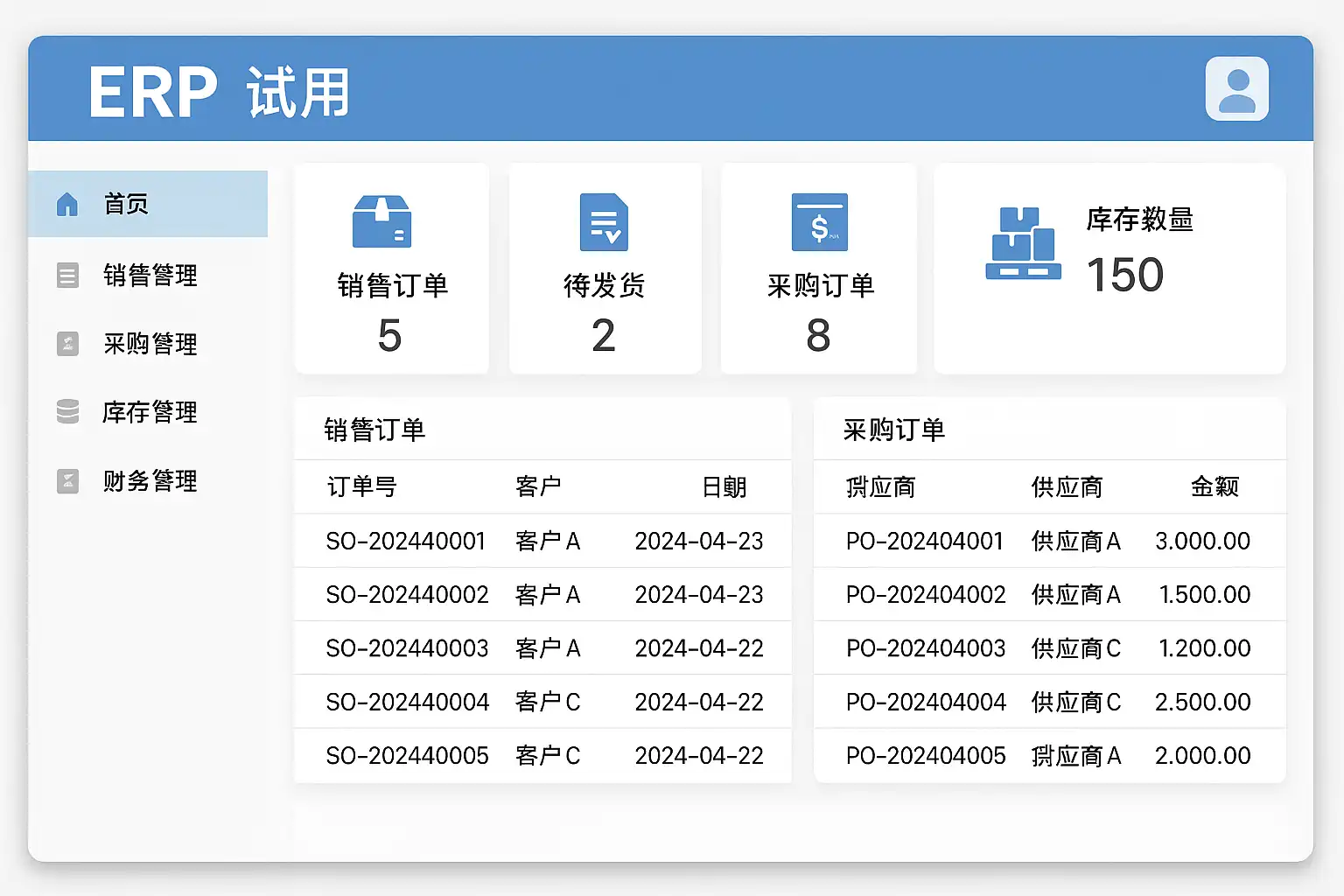This screenshot has height=896, width=1344.
Task: Click the warehouse boxes icon beside 库存数量
Action: (x=1023, y=244)
